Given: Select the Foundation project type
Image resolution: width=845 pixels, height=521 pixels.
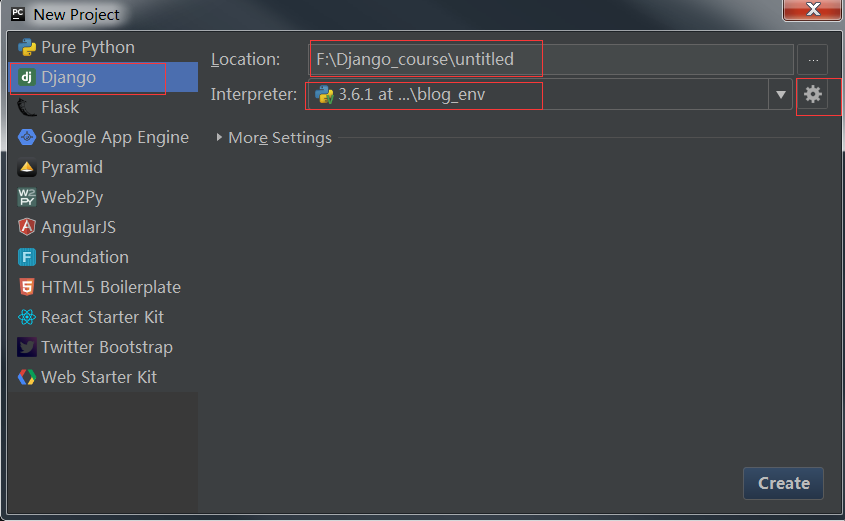Looking at the screenshot, I should click(103, 258).
